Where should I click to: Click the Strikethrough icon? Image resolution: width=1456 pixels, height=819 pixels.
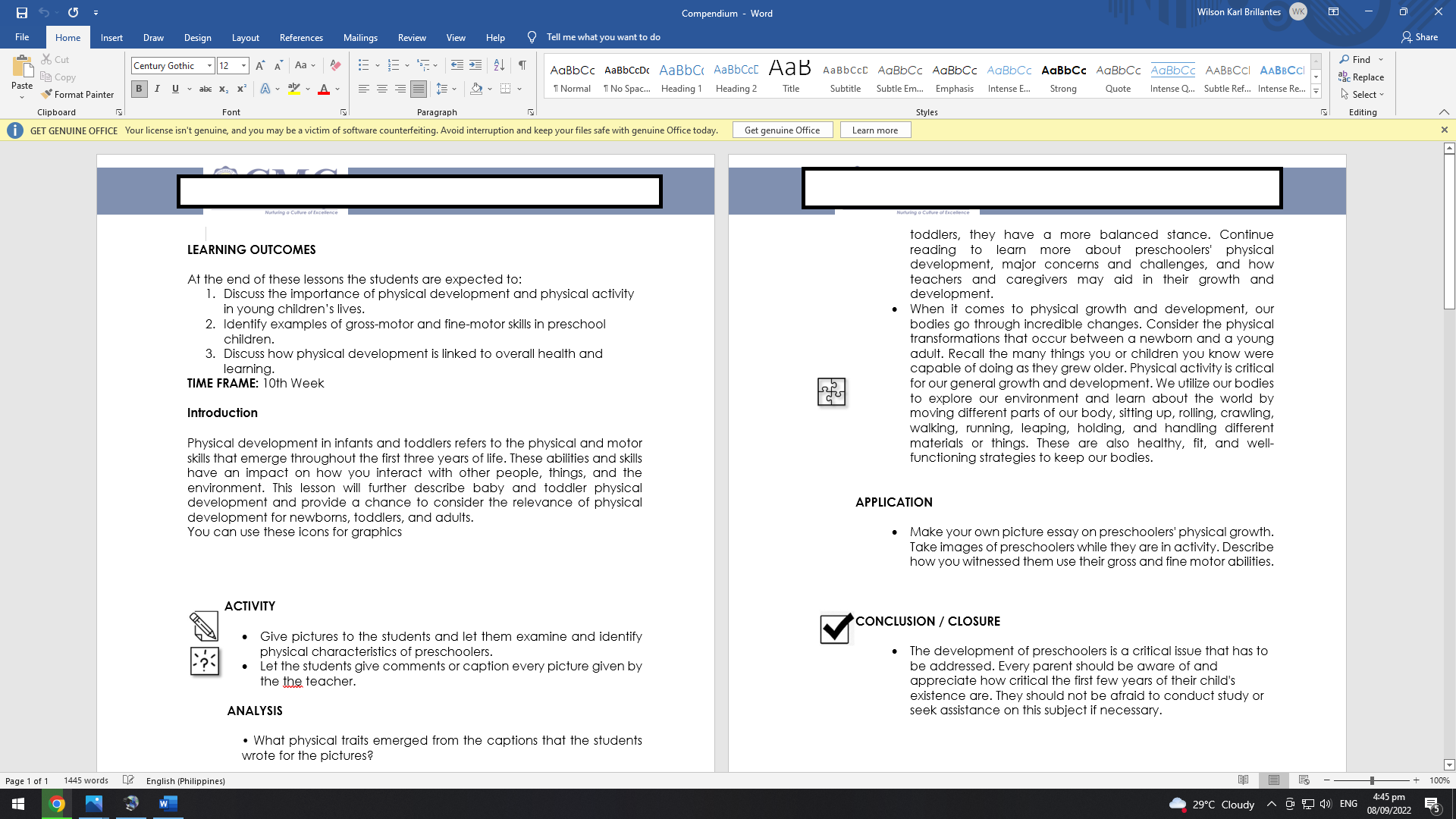coord(205,89)
